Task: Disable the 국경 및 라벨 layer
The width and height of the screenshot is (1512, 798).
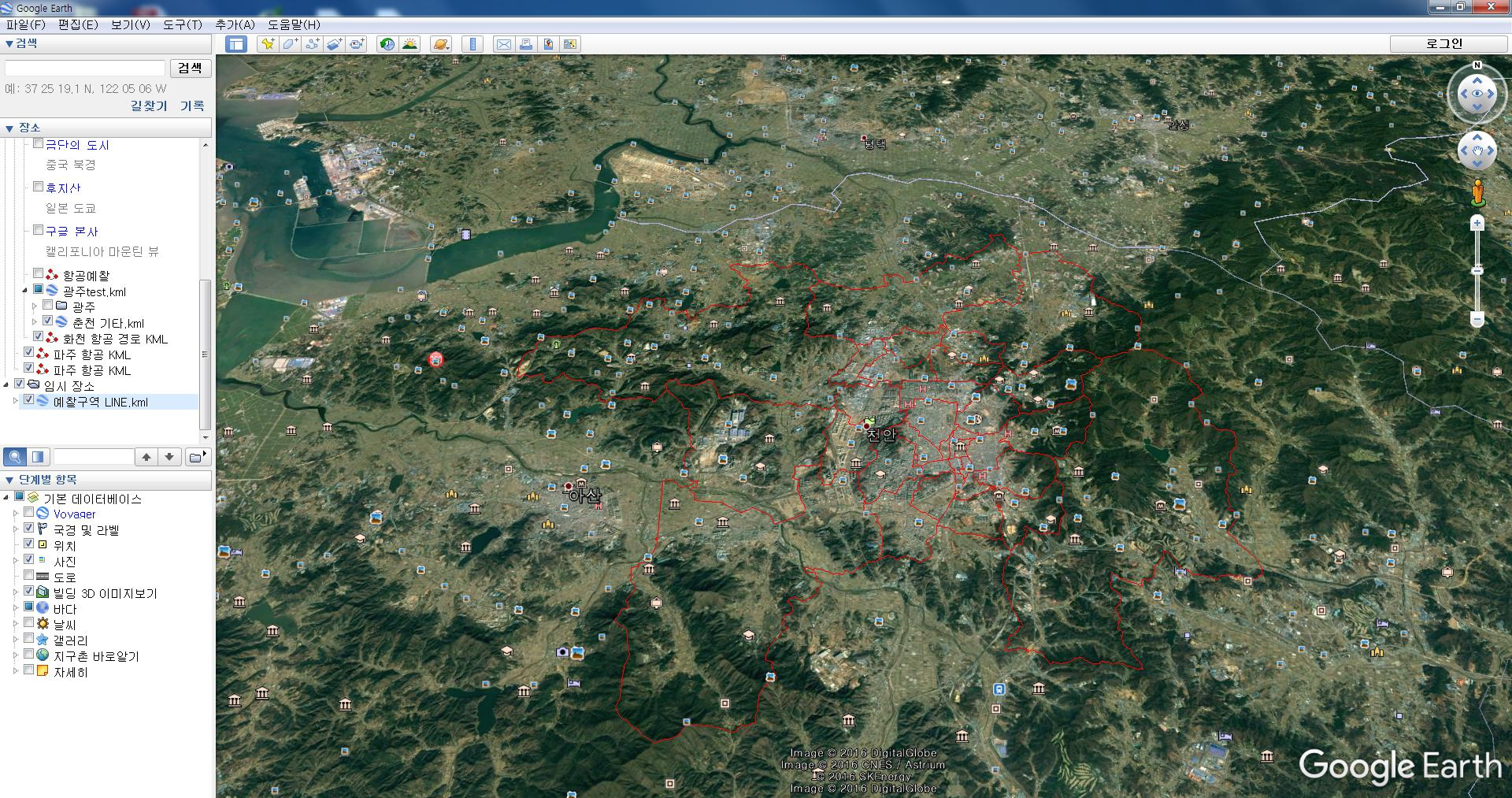Action: [x=29, y=528]
